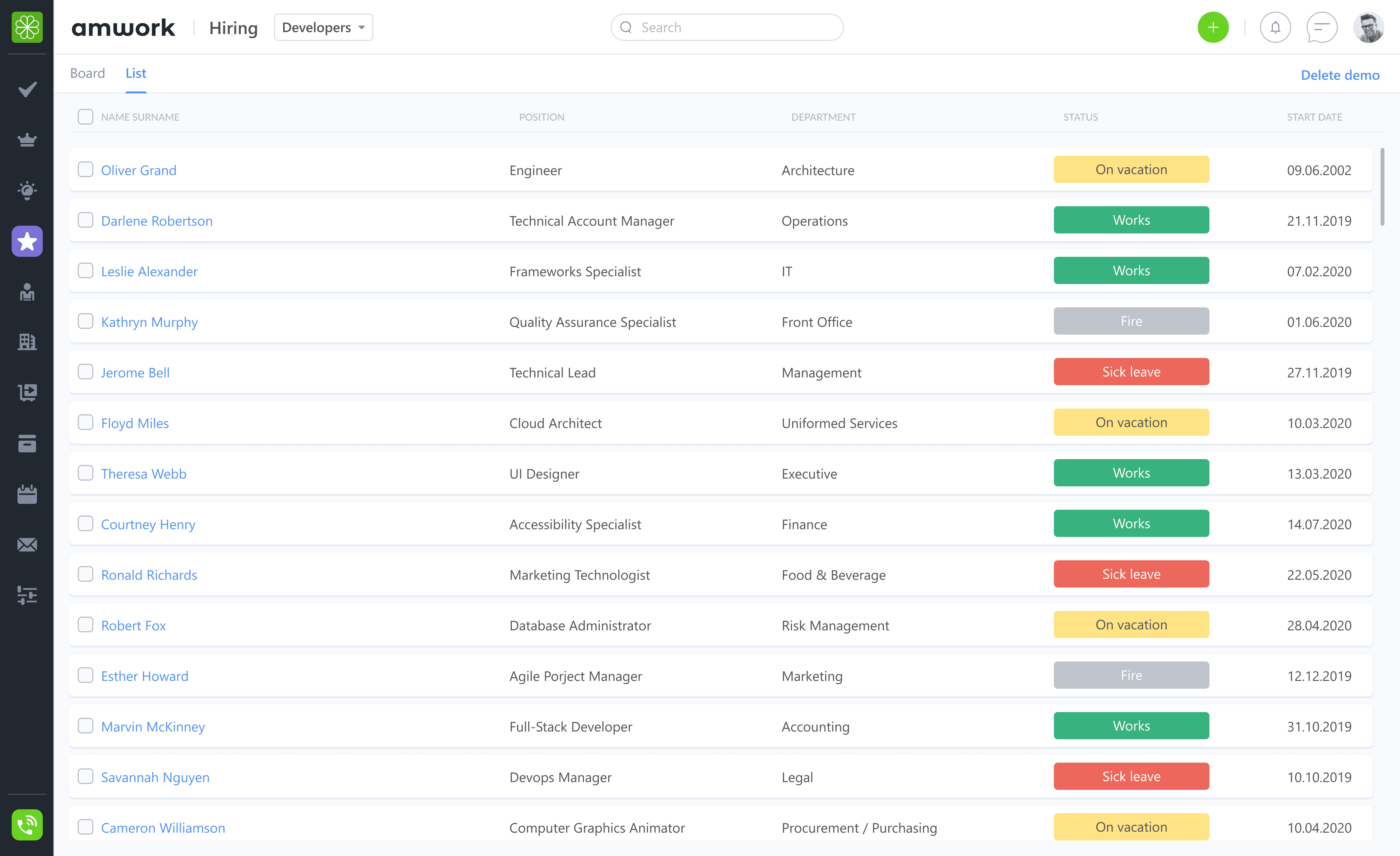This screenshot has height=856, width=1400.
Task: Open the lightbulb ideas icon in sidebar
Action: tap(27, 190)
